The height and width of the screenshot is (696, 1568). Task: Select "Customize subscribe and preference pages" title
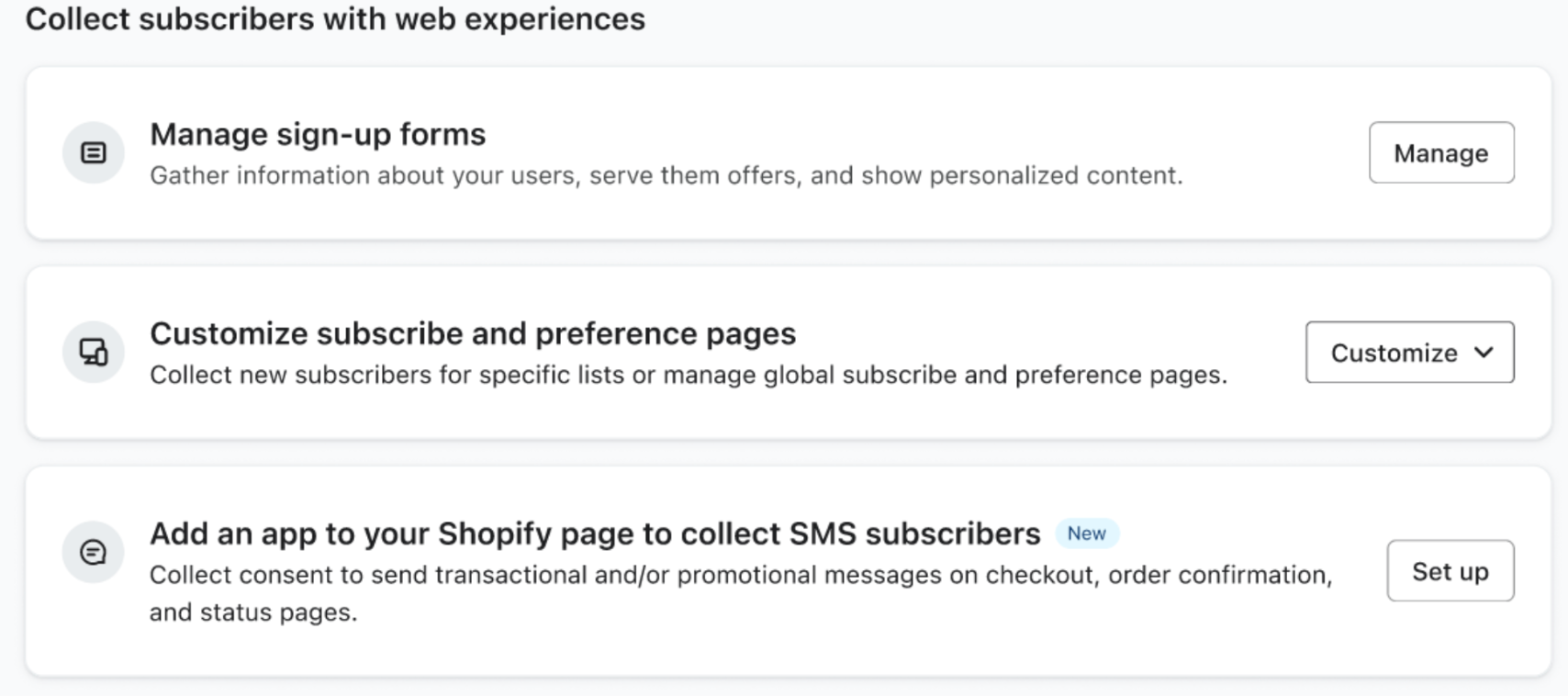[x=472, y=333]
